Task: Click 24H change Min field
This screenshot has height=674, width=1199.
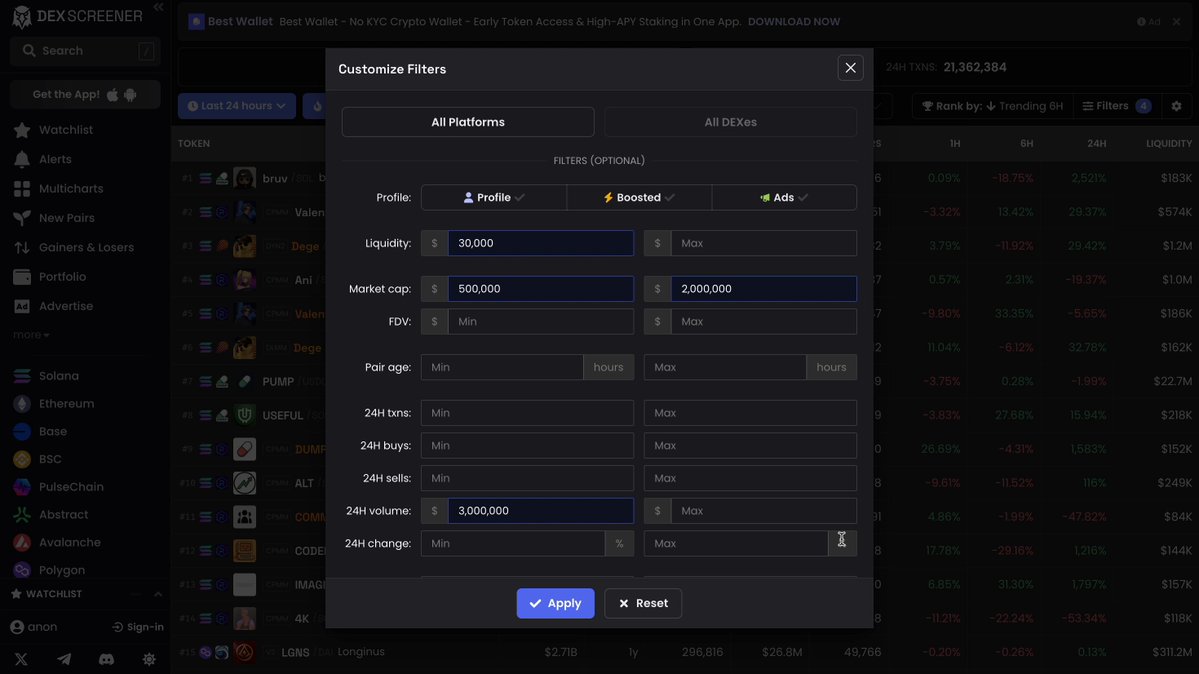Action: point(513,544)
